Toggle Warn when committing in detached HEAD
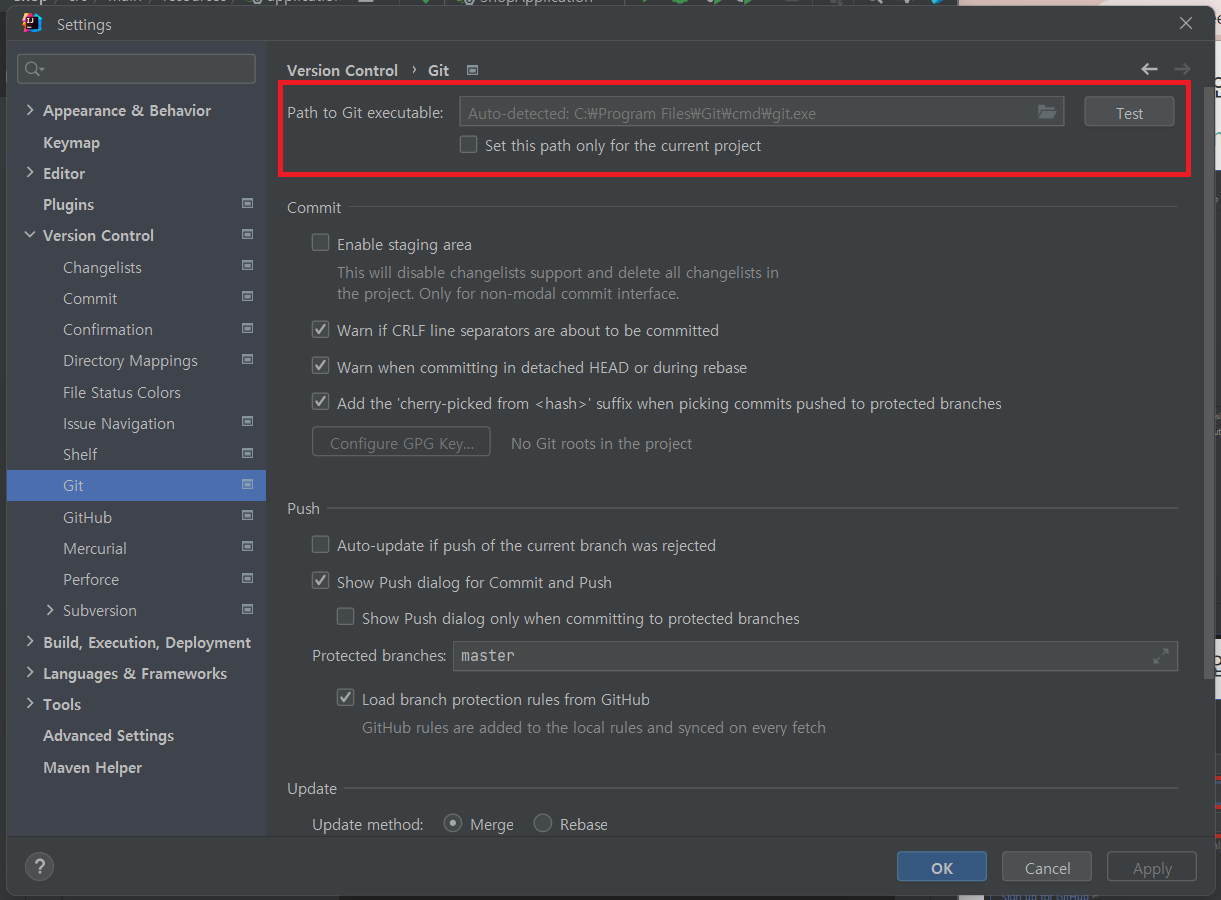 click(320, 366)
